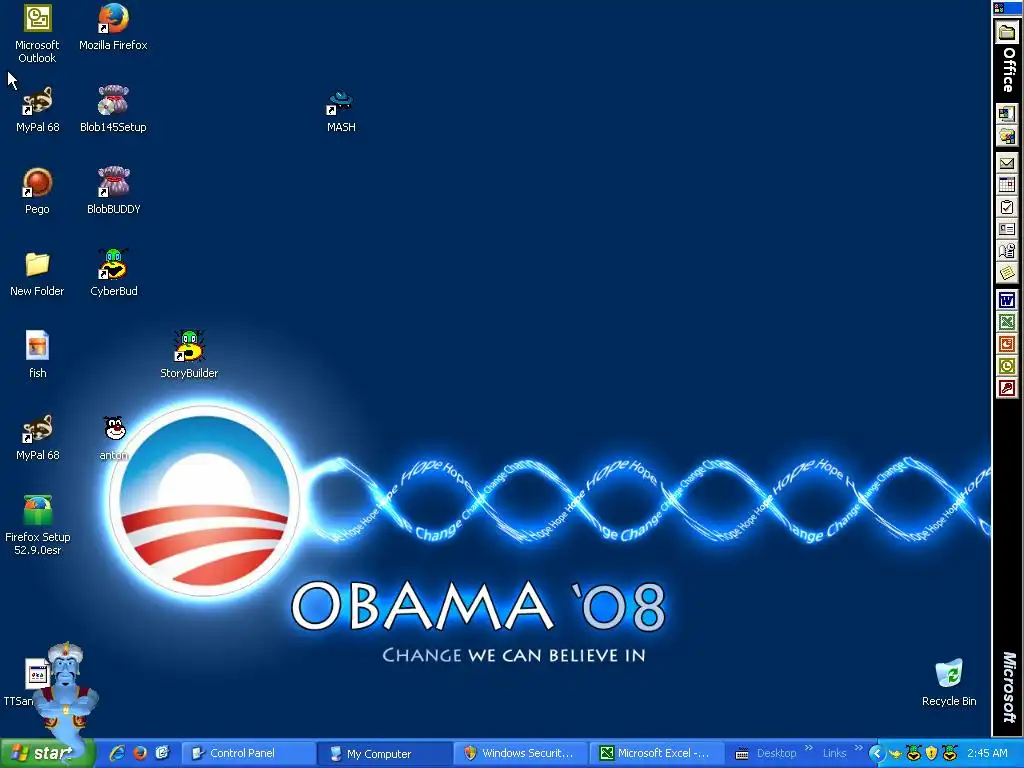This screenshot has height=768, width=1024.
Task: Click New Note sticky icon in Office bar
Action: [1006, 273]
